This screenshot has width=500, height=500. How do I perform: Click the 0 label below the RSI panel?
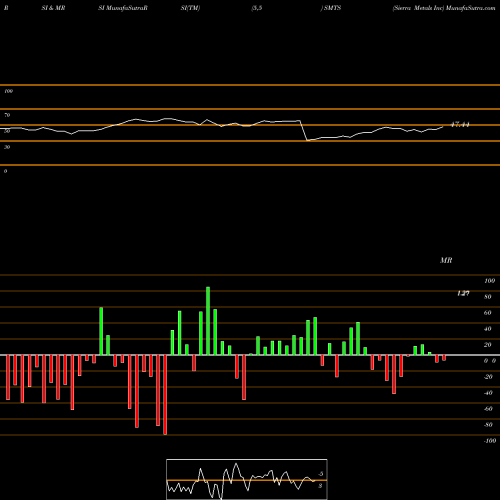pyautogui.click(x=5, y=171)
